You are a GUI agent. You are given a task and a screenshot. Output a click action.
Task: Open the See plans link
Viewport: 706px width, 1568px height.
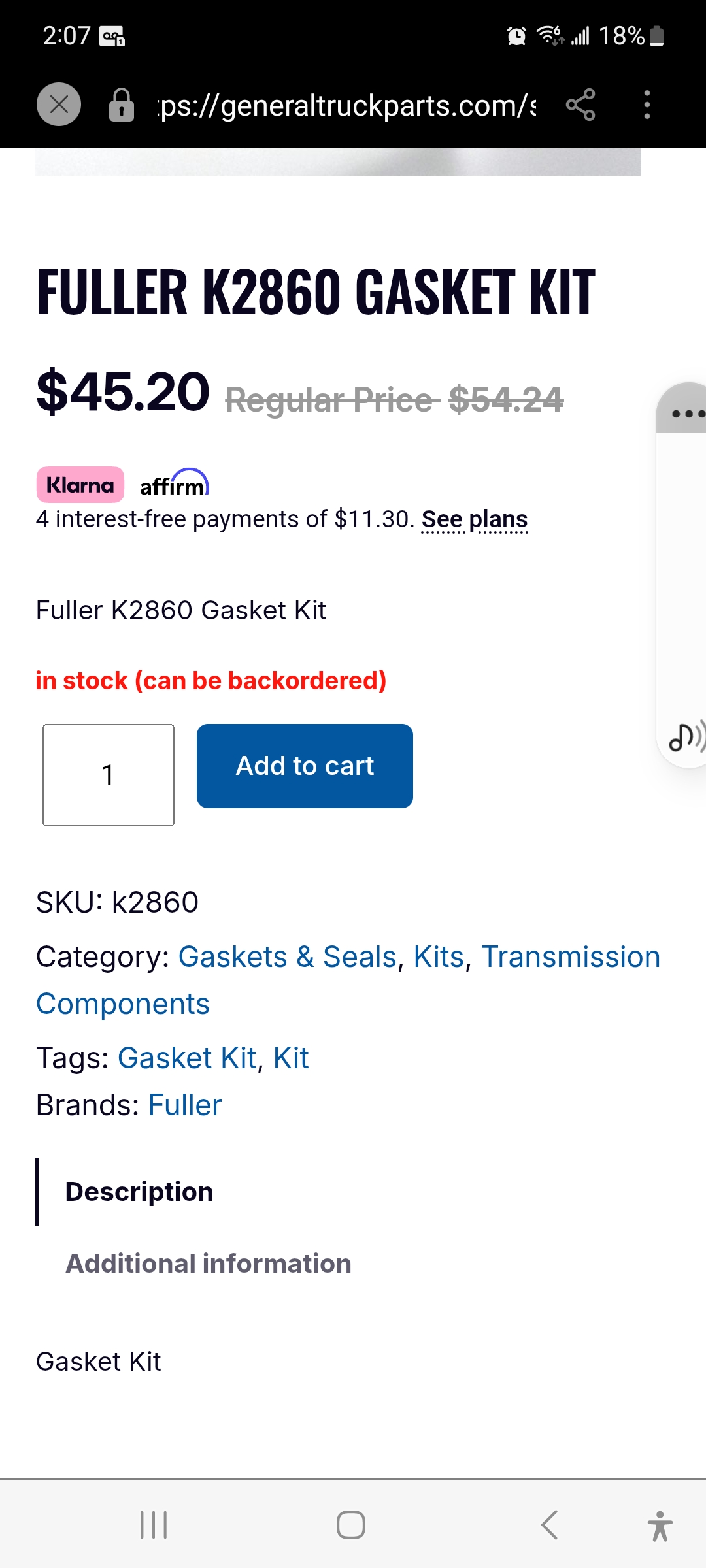point(475,520)
